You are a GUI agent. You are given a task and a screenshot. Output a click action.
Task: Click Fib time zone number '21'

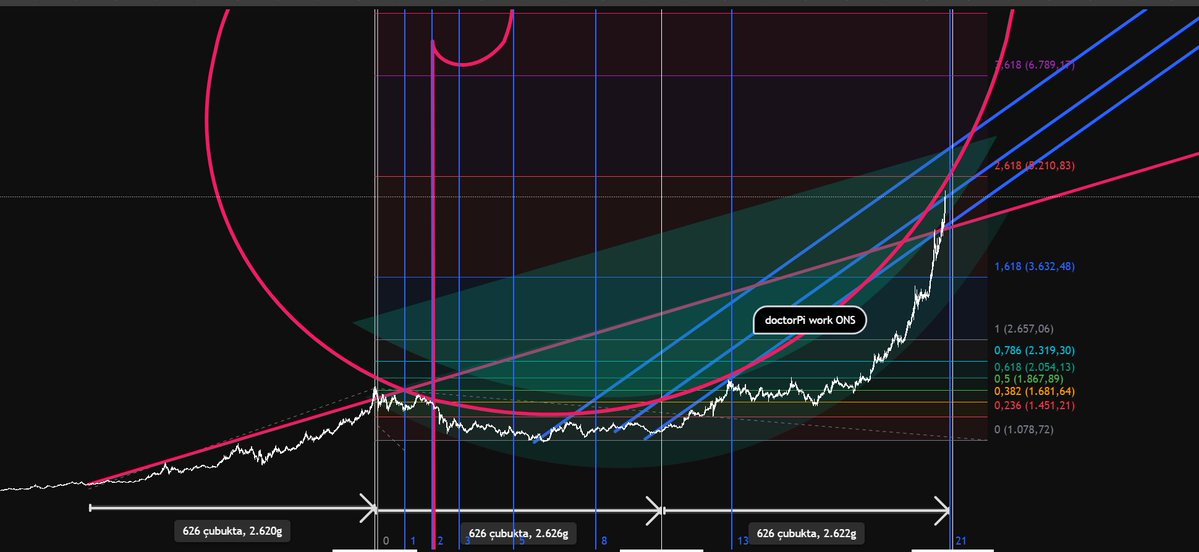(x=961, y=541)
